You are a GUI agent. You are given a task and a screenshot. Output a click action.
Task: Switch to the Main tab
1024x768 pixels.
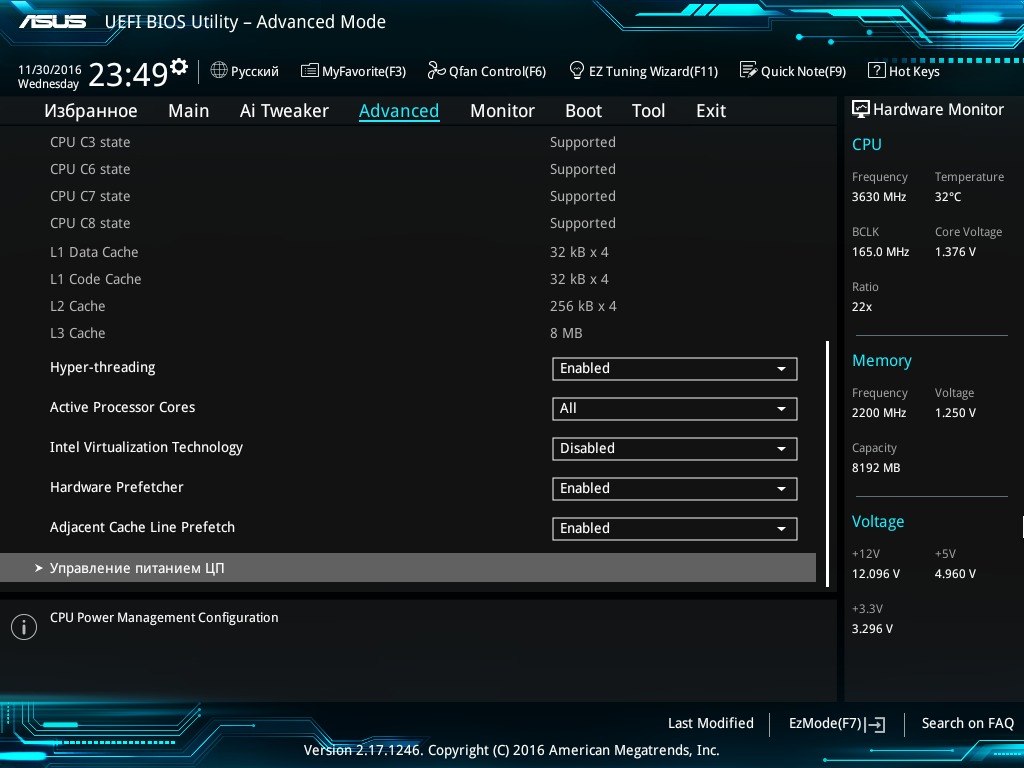click(189, 111)
